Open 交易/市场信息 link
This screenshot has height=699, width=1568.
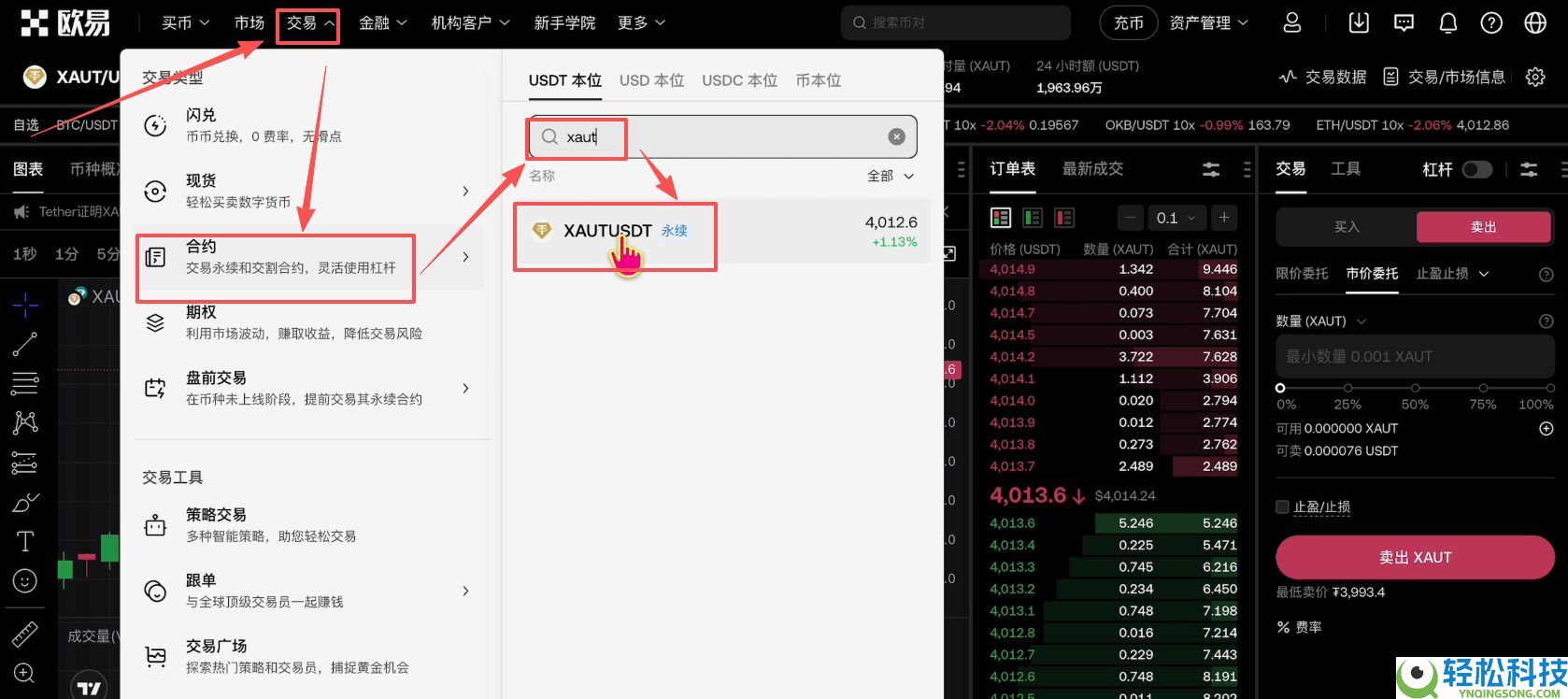coord(1446,77)
